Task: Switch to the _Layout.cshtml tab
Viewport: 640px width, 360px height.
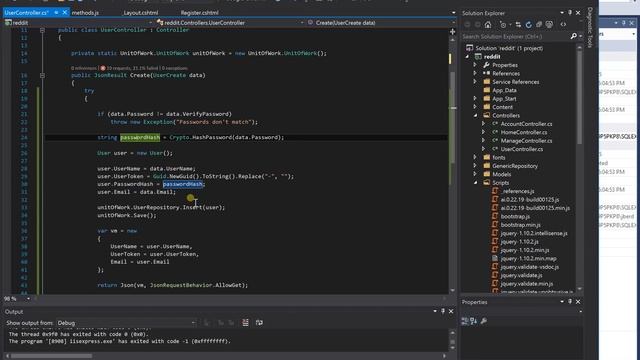Action: 140,13
